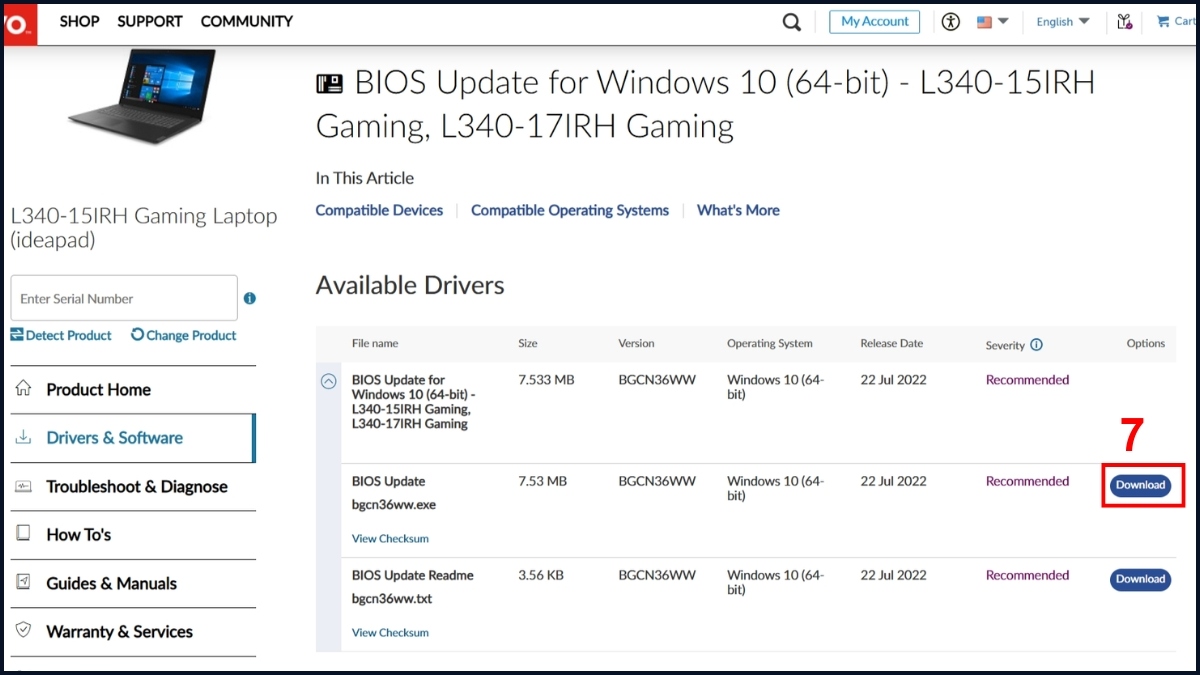Open the SUPPORT menu
1200x675 pixels.
coord(150,21)
